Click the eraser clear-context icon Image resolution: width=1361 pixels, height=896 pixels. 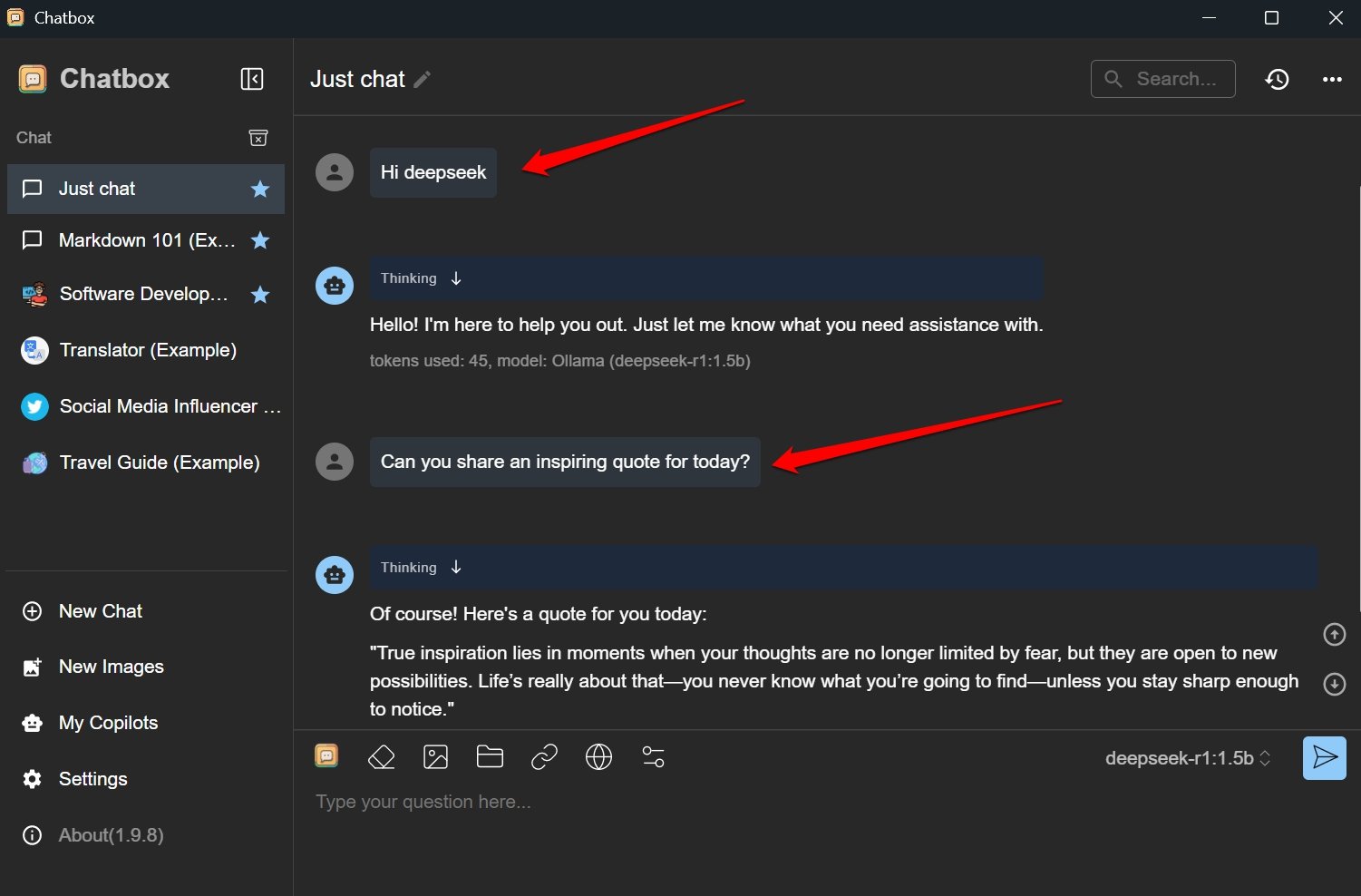(x=382, y=756)
